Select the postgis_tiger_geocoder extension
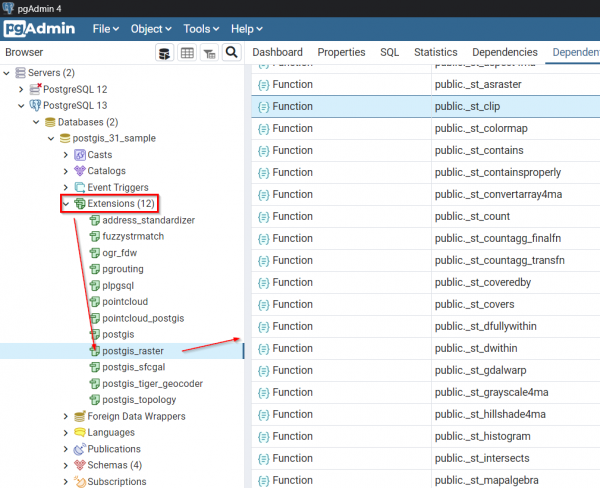The width and height of the screenshot is (600, 488). pyautogui.click(x=152, y=384)
